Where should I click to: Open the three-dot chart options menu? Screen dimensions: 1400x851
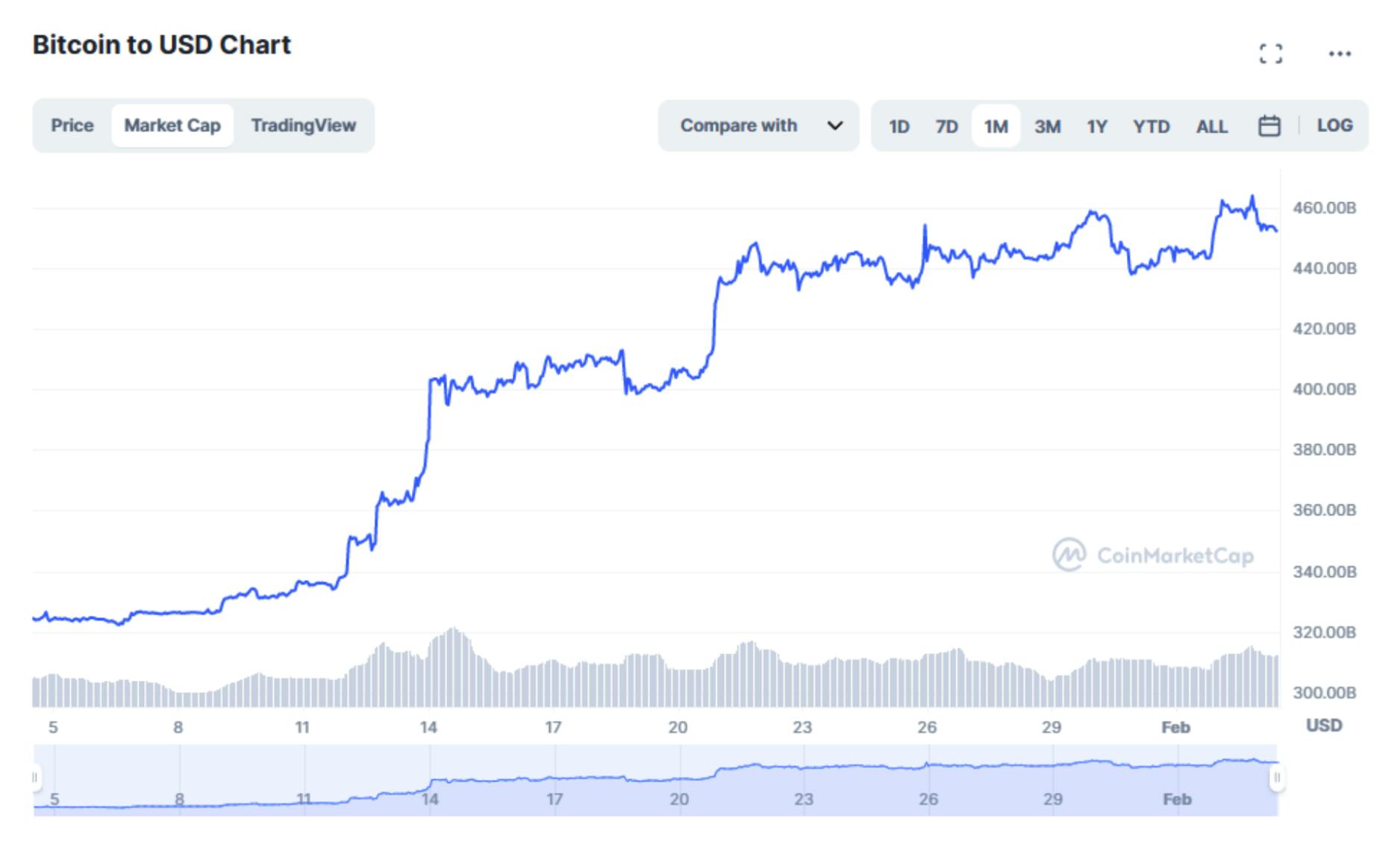pyautogui.click(x=1341, y=52)
